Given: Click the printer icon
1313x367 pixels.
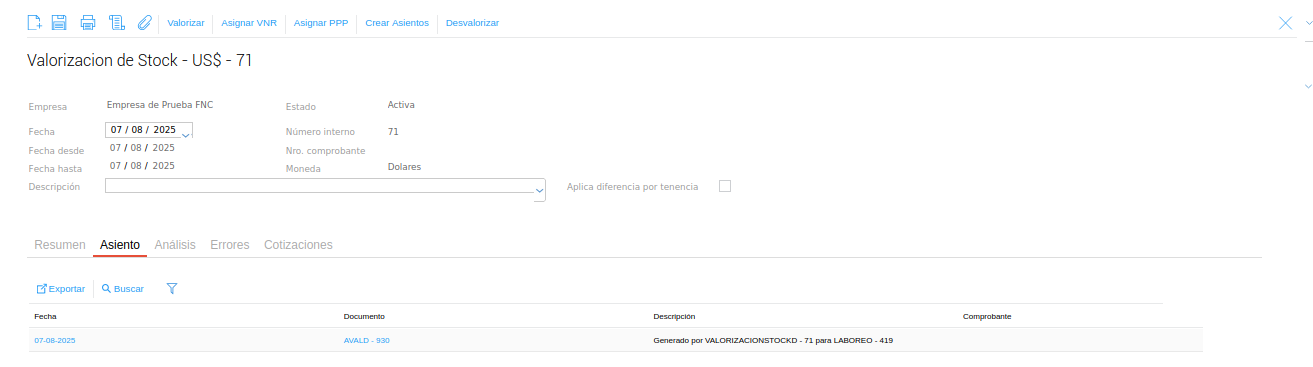Looking at the screenshot, I should (x=88, y=22).
